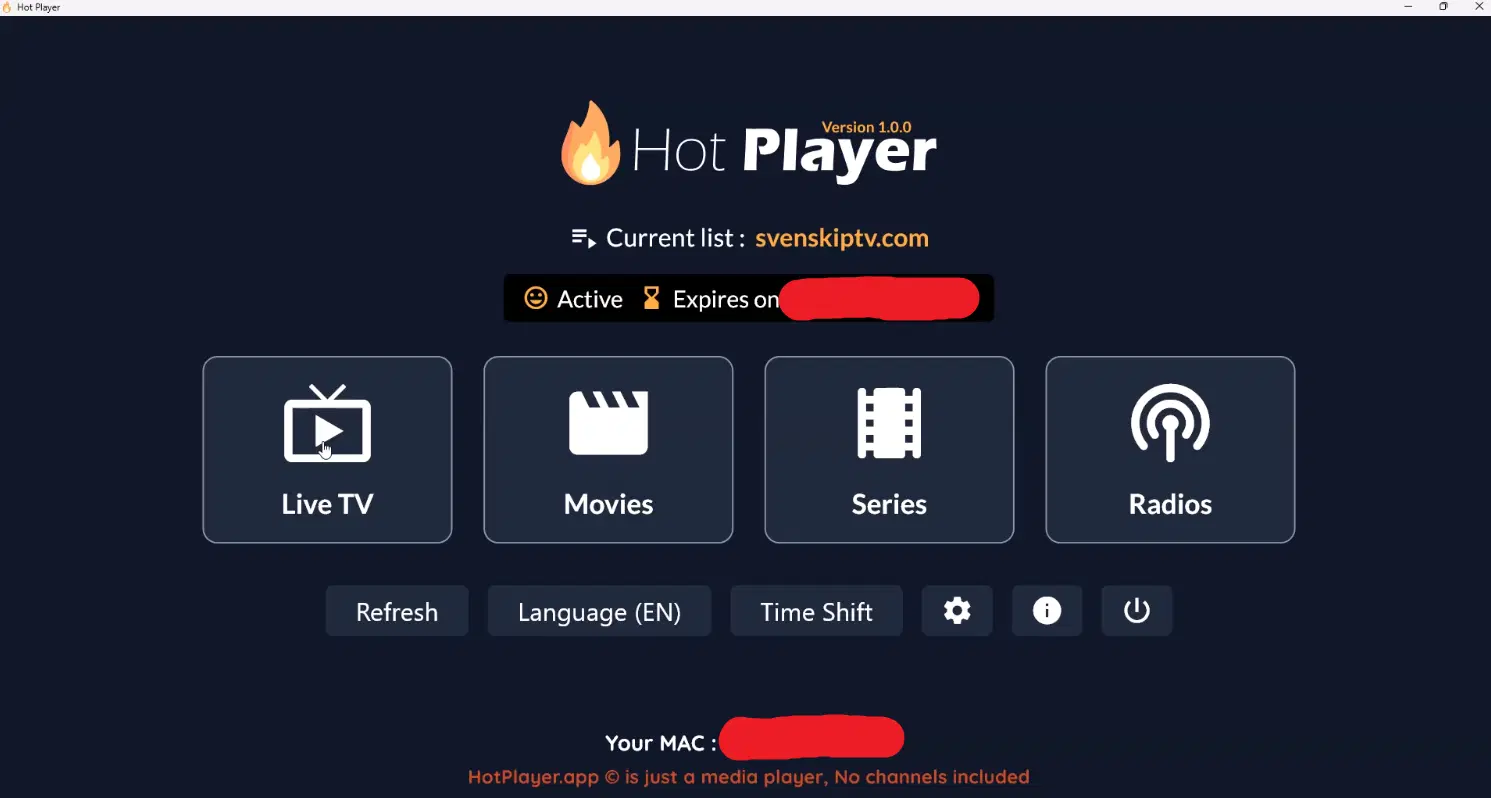
Task: Click the power icon to exit
Action: tap(1137, 611)
